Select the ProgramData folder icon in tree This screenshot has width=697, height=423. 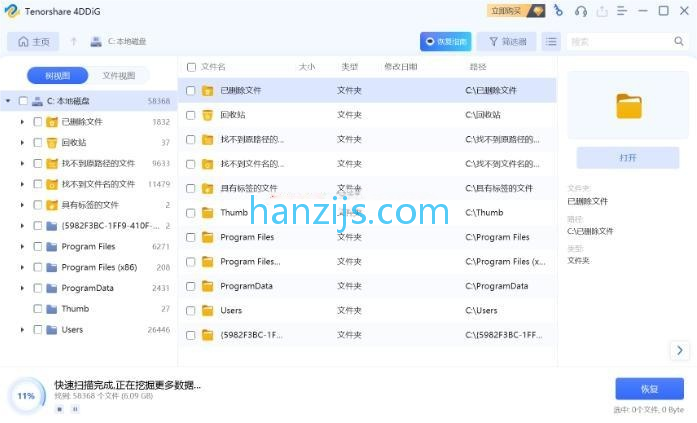click(x=52, y=288)
